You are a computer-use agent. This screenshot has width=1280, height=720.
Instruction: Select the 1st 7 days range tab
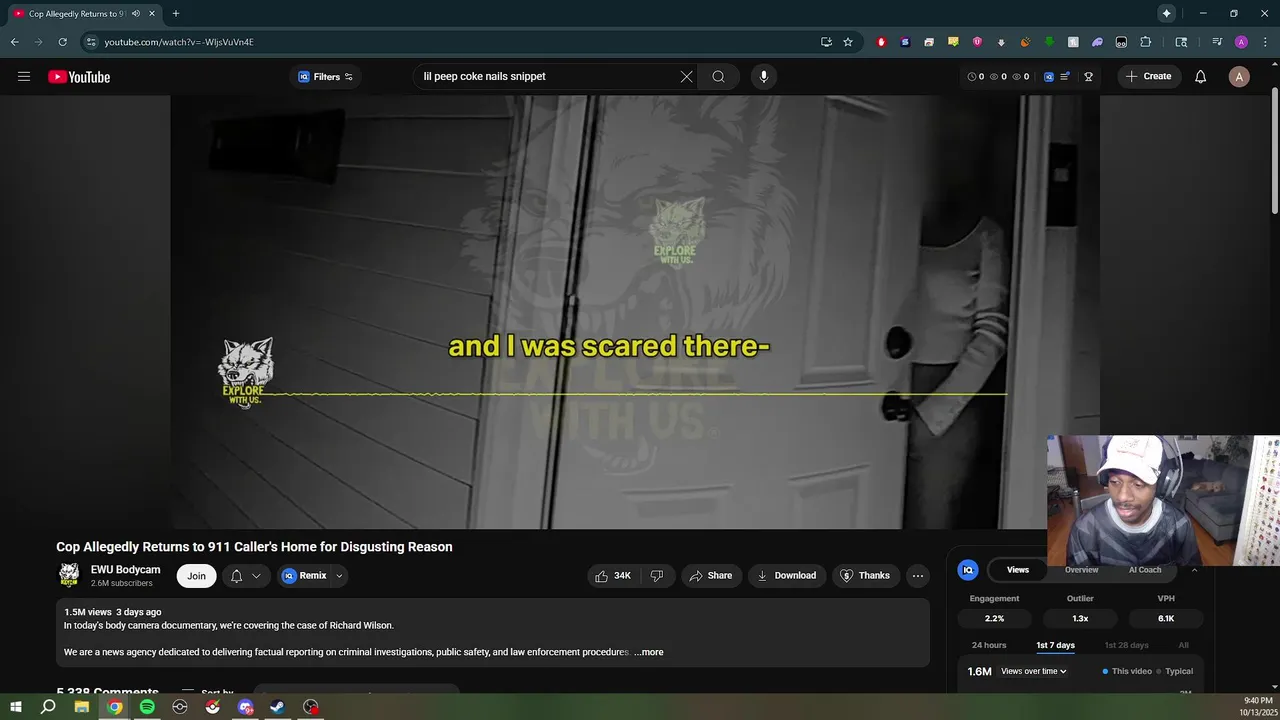tap(1055, 645)
